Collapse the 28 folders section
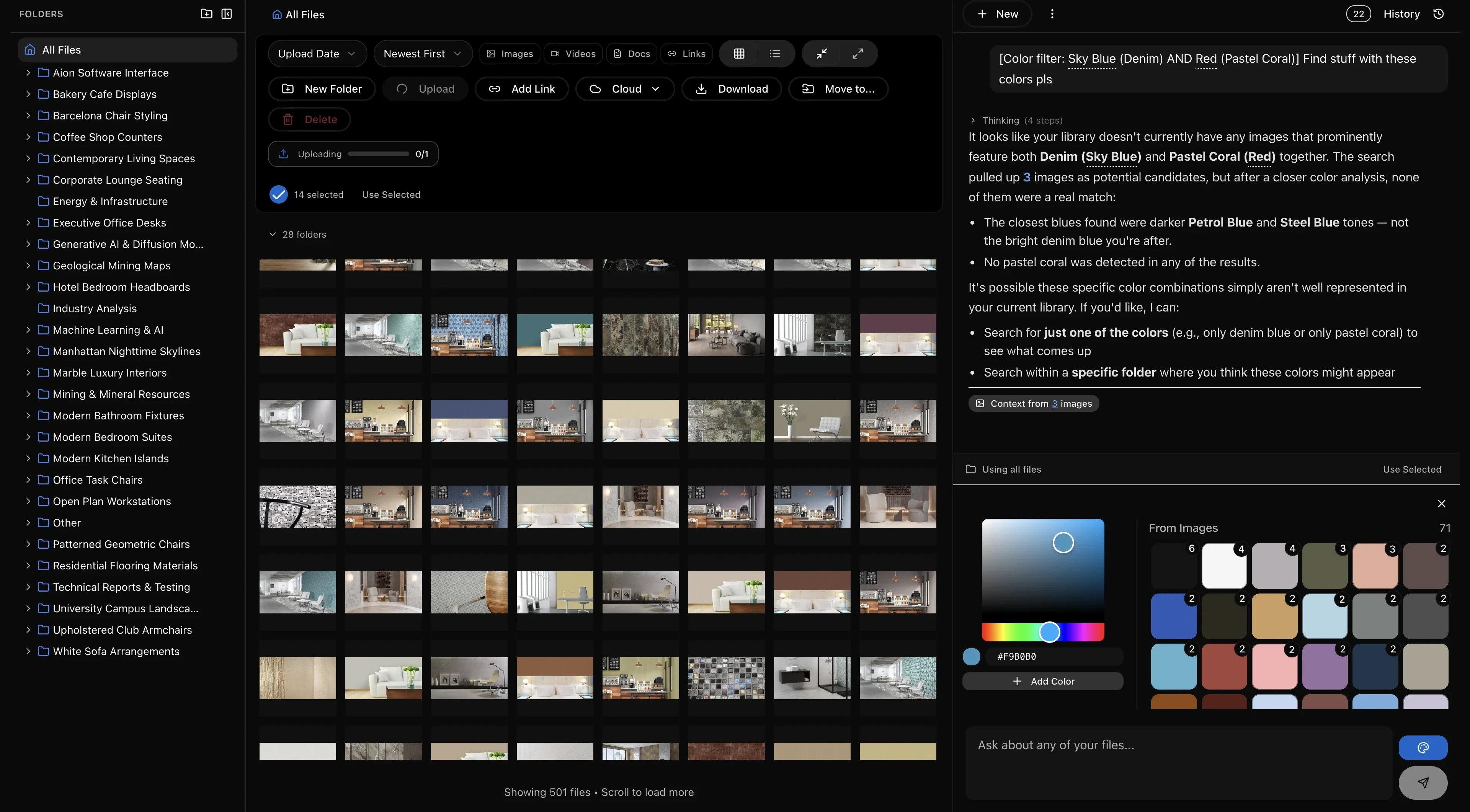Screen dimensions: 1470x812 coord(272,234)
